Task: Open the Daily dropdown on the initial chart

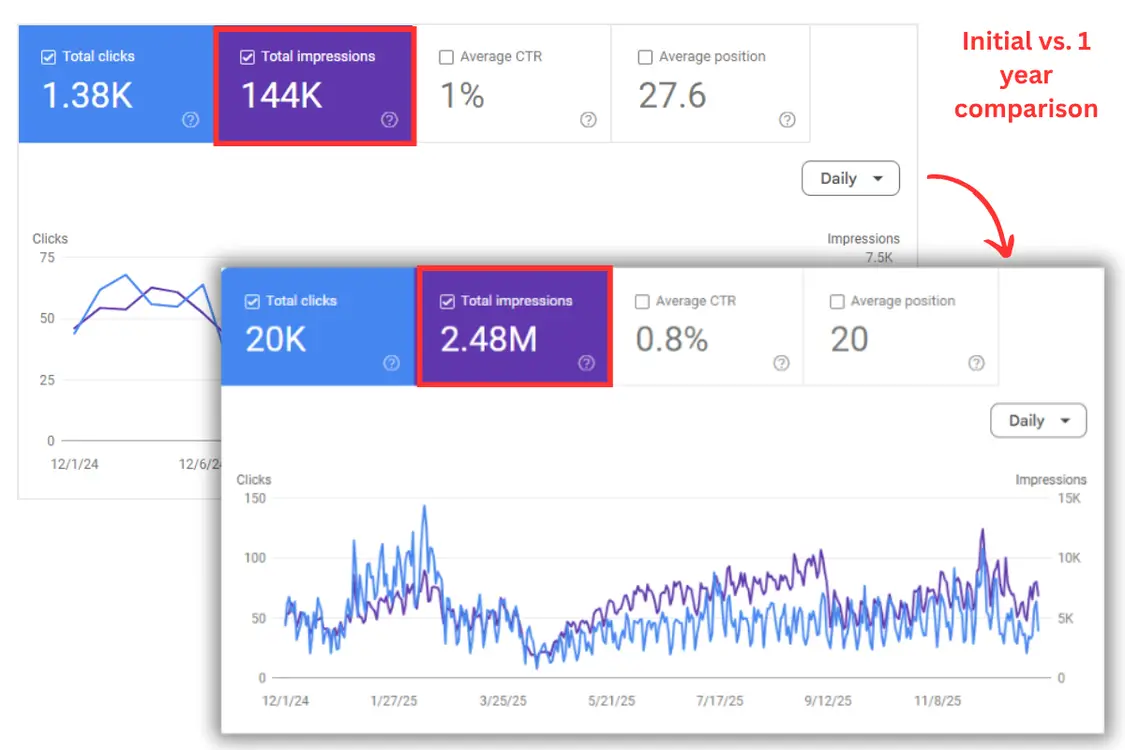Action: [850, 178]
